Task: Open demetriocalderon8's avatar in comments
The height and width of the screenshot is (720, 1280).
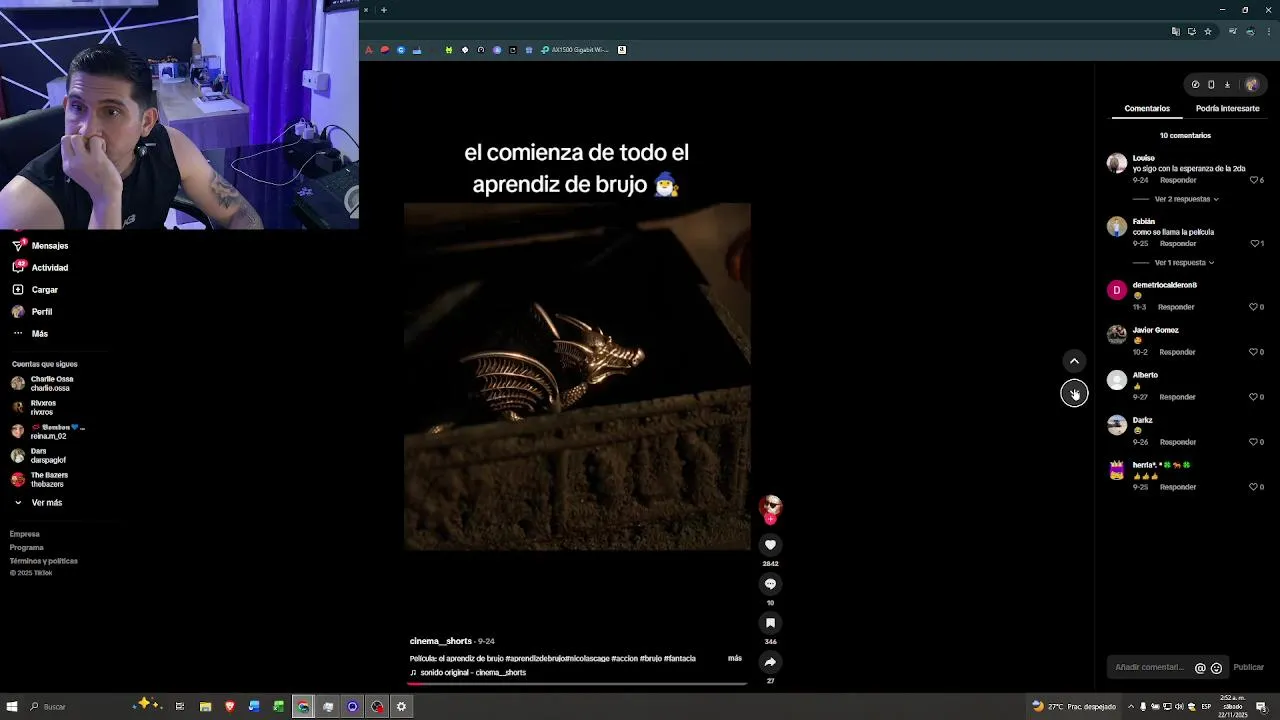Action: (x=1117, y=291)
